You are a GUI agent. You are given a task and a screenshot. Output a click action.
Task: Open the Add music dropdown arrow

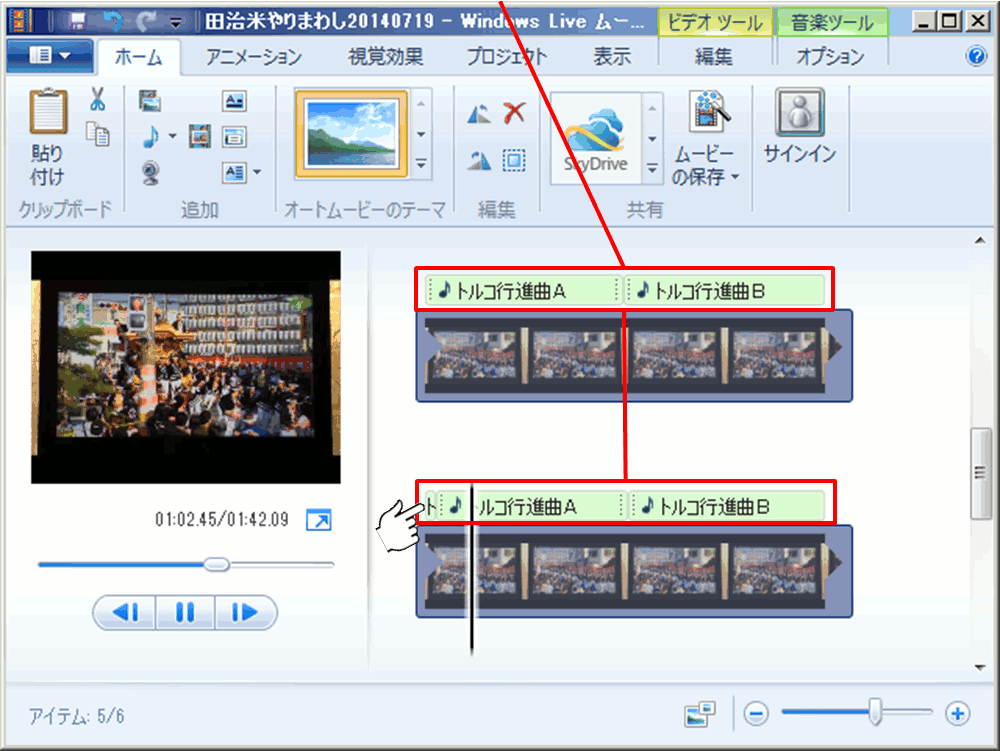point(172,137)
